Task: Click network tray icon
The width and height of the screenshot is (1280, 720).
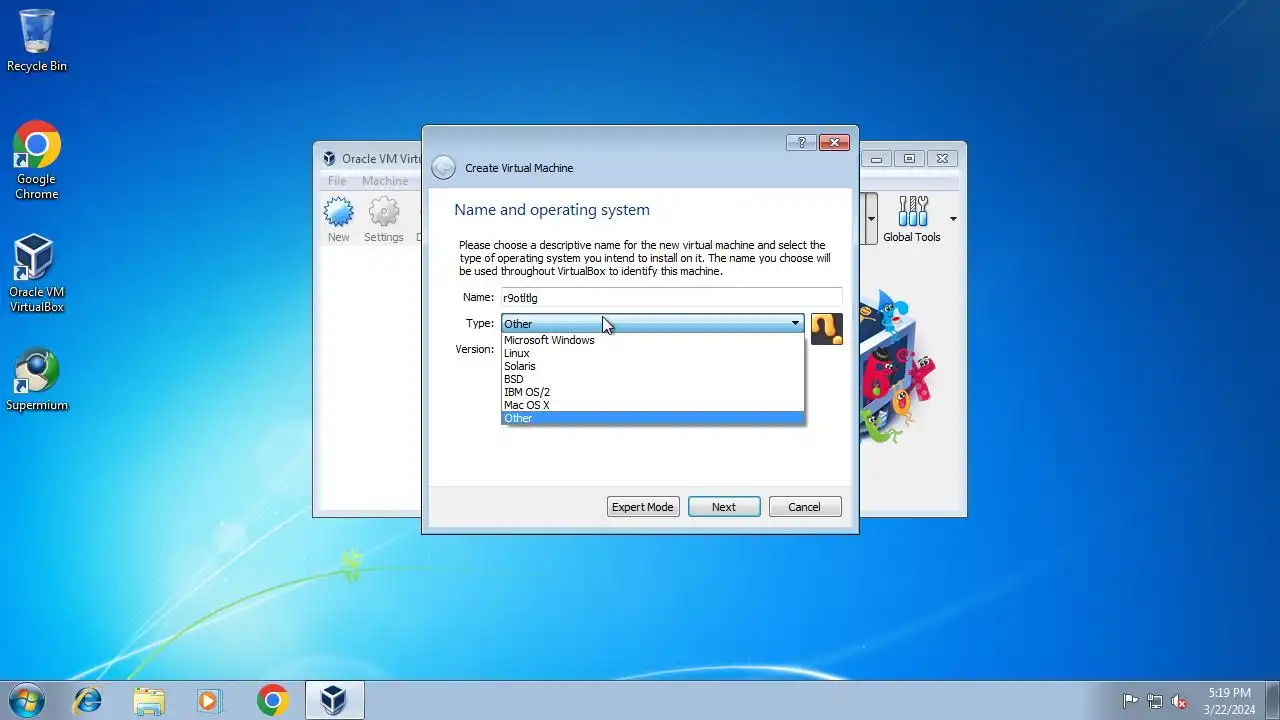Action: (x=1155, y=701)
